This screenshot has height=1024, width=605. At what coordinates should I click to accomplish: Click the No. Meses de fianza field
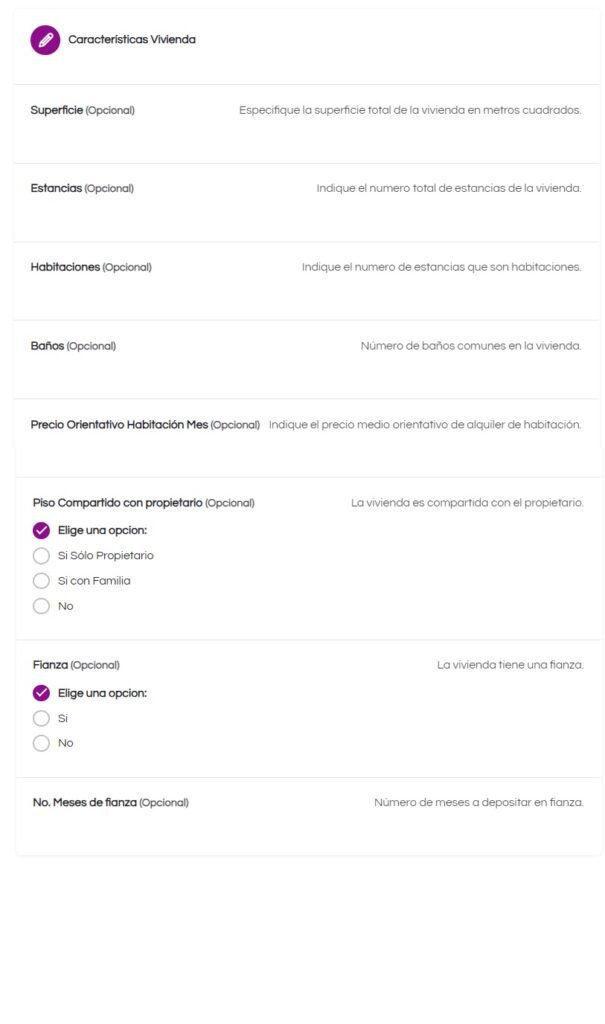(x=308, y=816)
